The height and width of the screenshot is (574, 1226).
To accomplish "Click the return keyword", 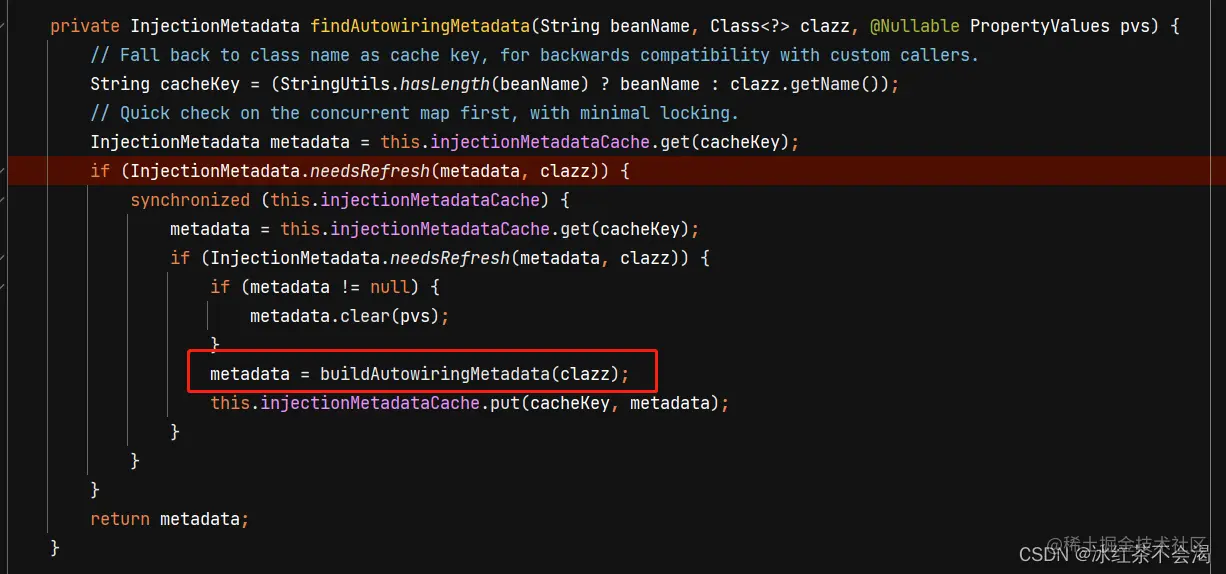I will tap(120, 519).
